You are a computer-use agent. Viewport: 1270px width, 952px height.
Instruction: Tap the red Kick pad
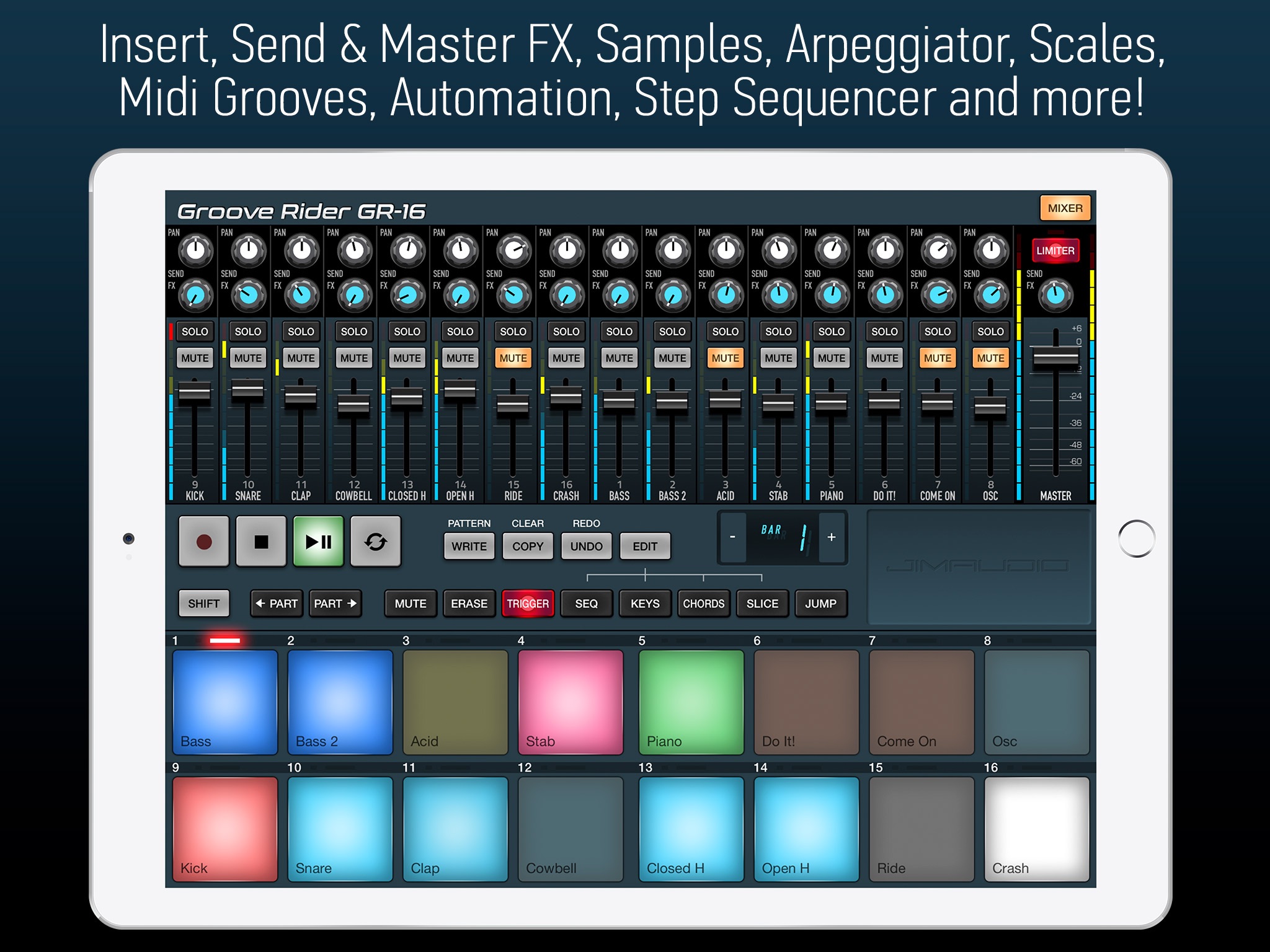coord(225,829)
